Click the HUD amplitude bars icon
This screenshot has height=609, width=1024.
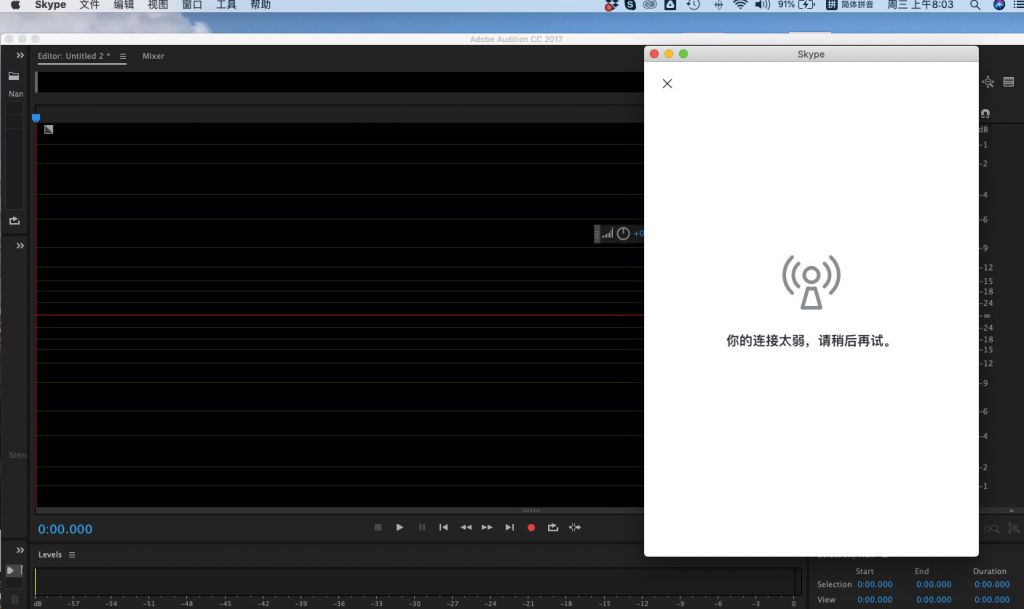coord(607,234)
